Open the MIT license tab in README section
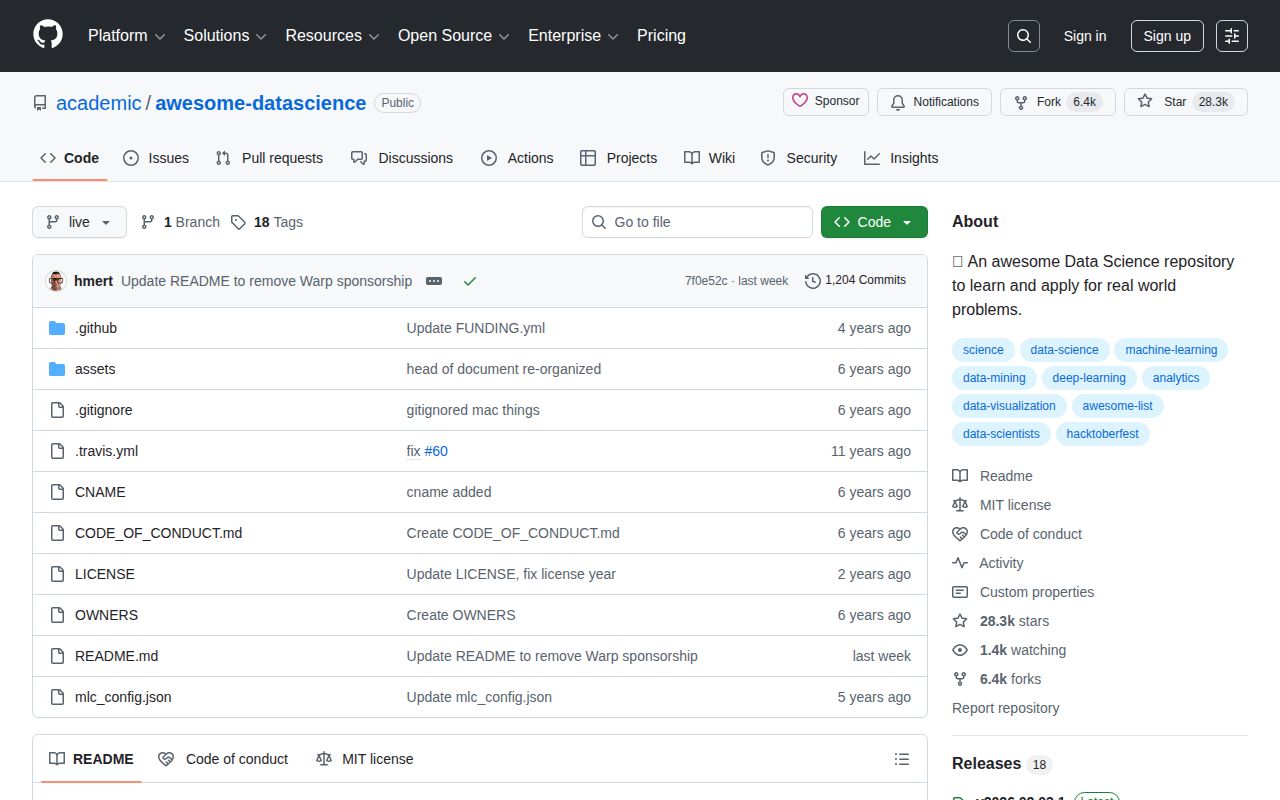Viewport: 1280px width, 800px height. (364, 758)
